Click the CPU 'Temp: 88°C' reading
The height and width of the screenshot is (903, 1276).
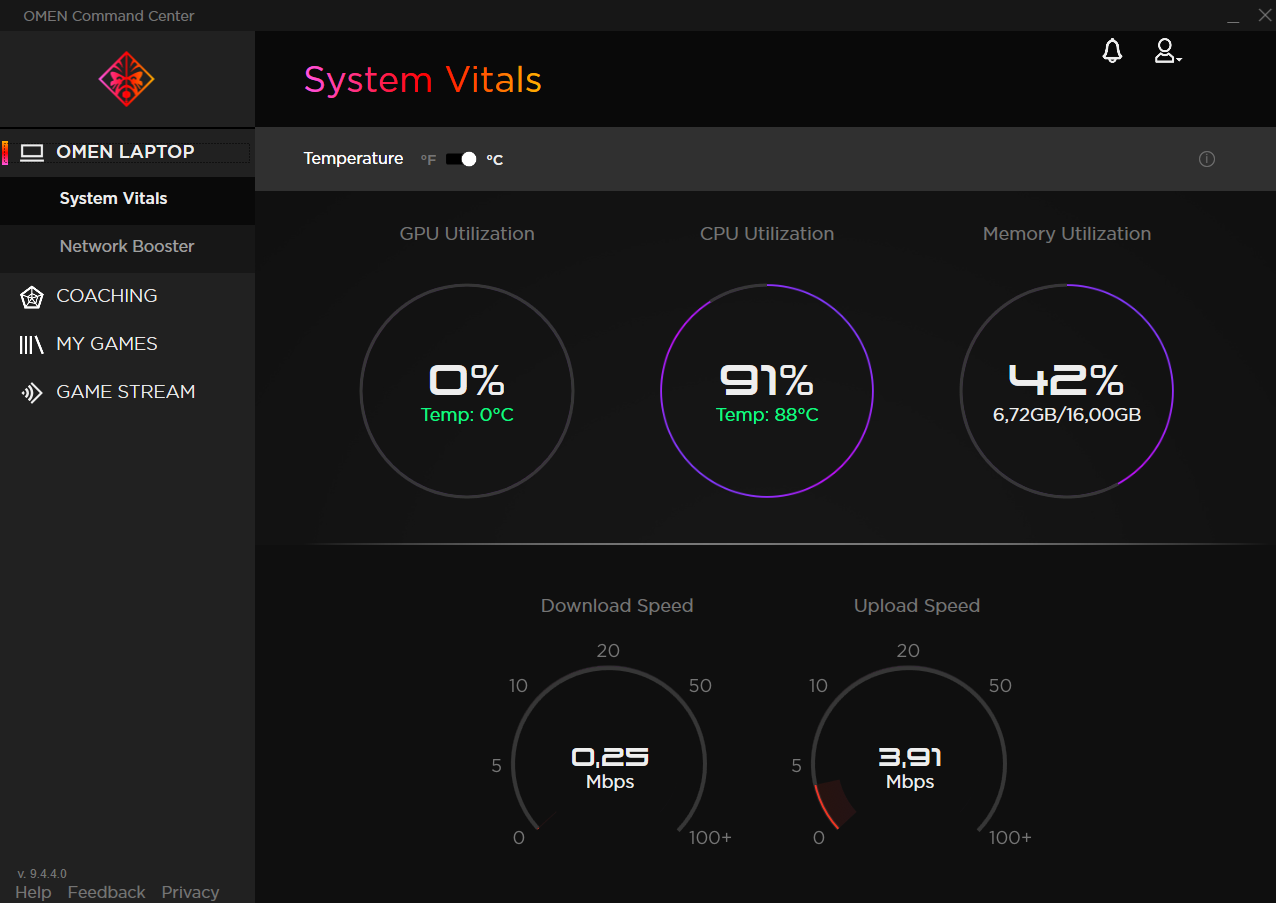767,415
